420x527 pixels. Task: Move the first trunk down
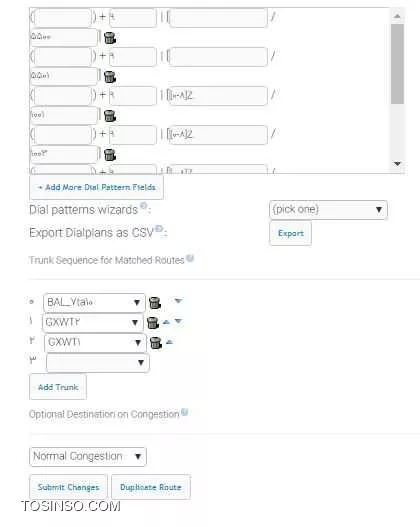click(178, 300)
